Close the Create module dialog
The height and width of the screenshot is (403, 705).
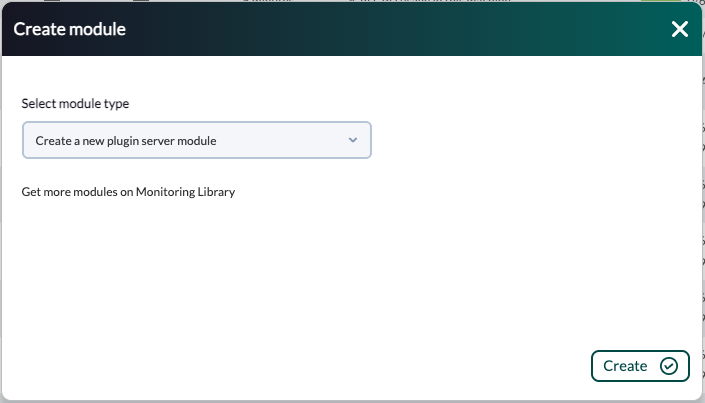point(679,29)
